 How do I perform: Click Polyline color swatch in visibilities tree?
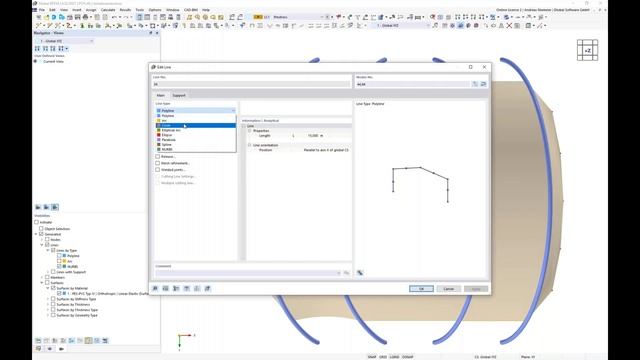click(x=64, y=256)
